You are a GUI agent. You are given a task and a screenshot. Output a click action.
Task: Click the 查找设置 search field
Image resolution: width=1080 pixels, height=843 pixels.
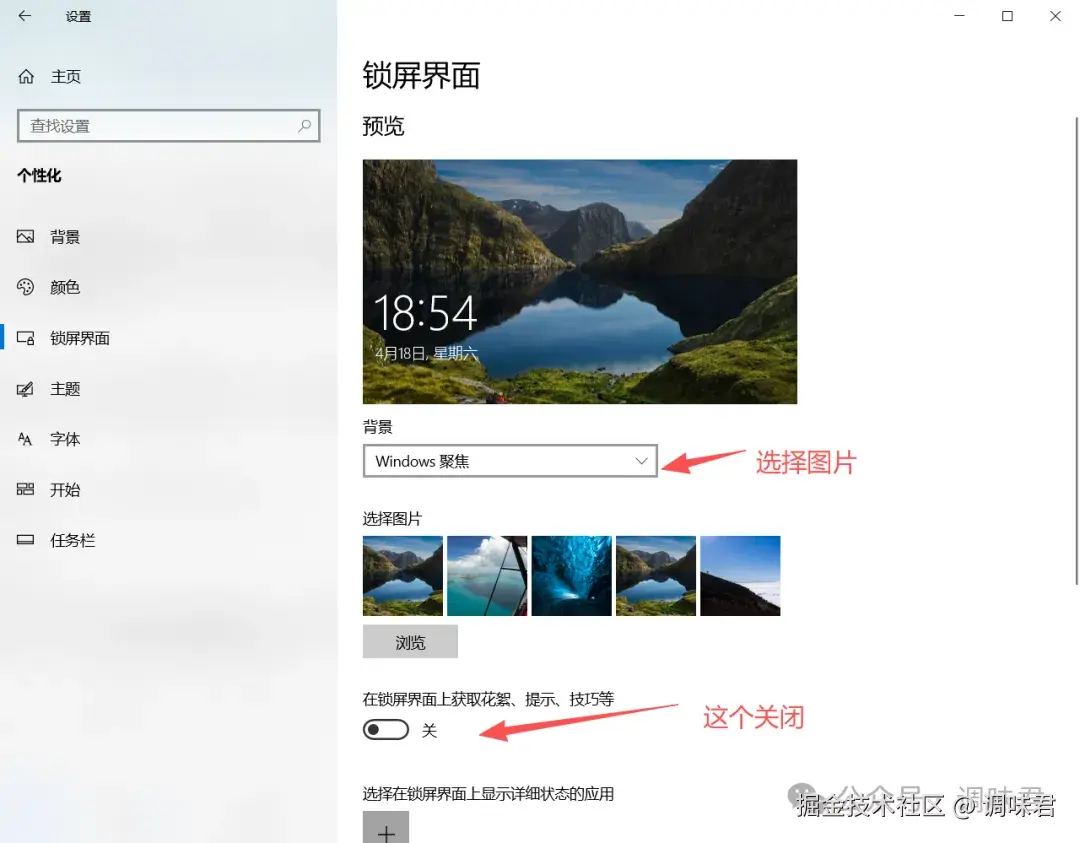[x=169, y=126]
